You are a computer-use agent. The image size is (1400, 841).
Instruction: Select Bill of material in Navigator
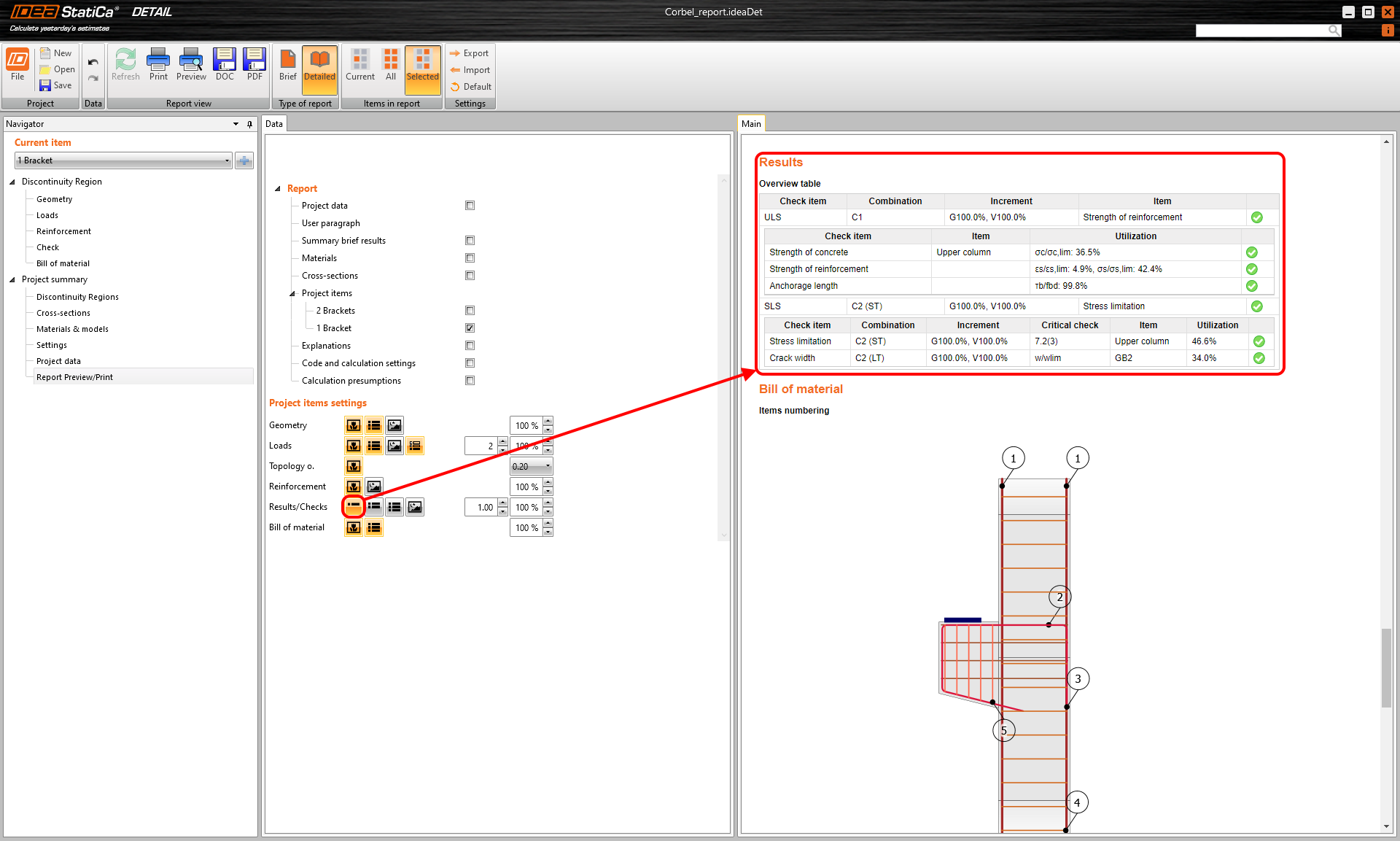(x=63, y=263)
